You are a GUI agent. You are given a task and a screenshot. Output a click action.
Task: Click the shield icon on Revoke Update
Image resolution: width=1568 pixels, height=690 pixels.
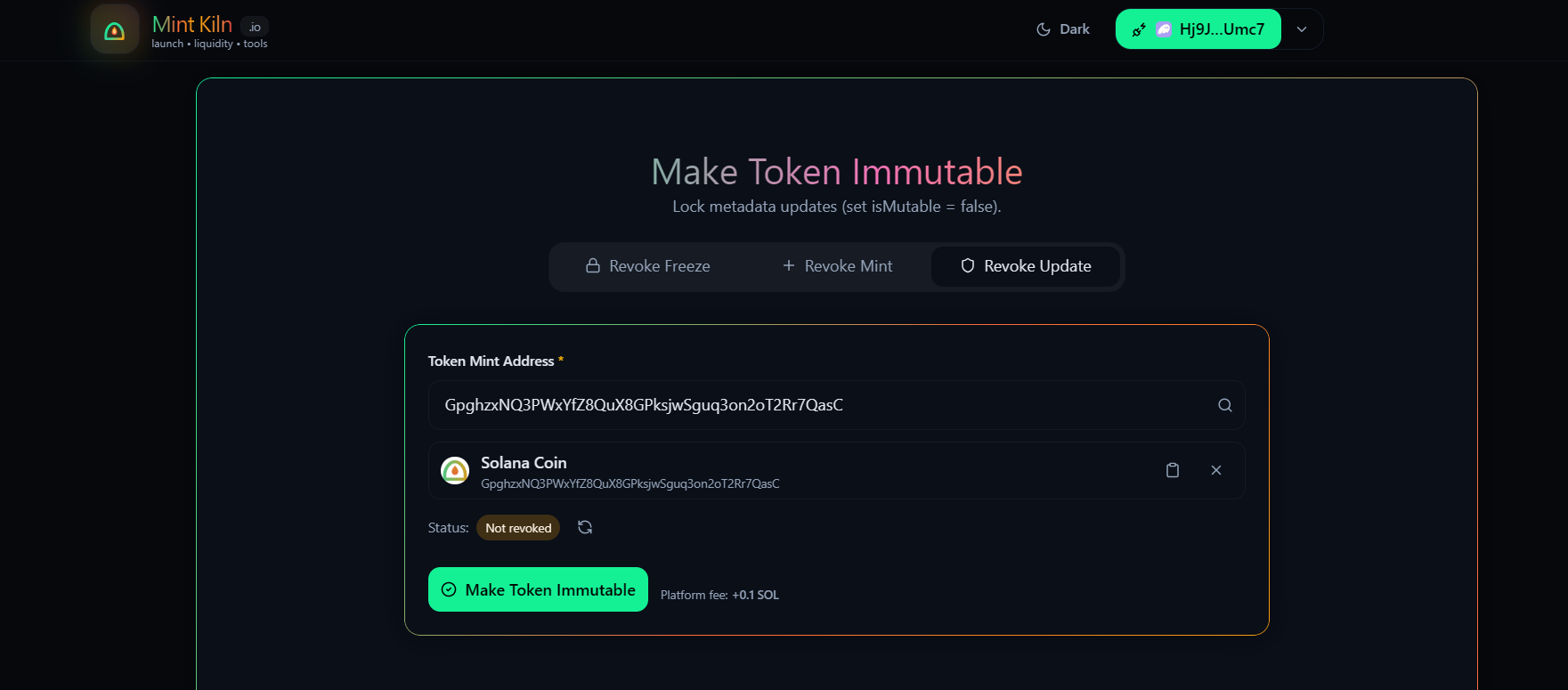click(x=967, y=265)
